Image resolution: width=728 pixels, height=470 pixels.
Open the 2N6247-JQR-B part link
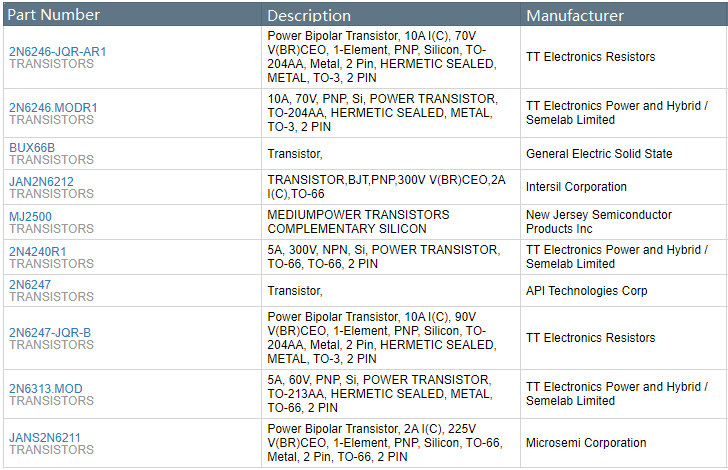coord(50,333)
